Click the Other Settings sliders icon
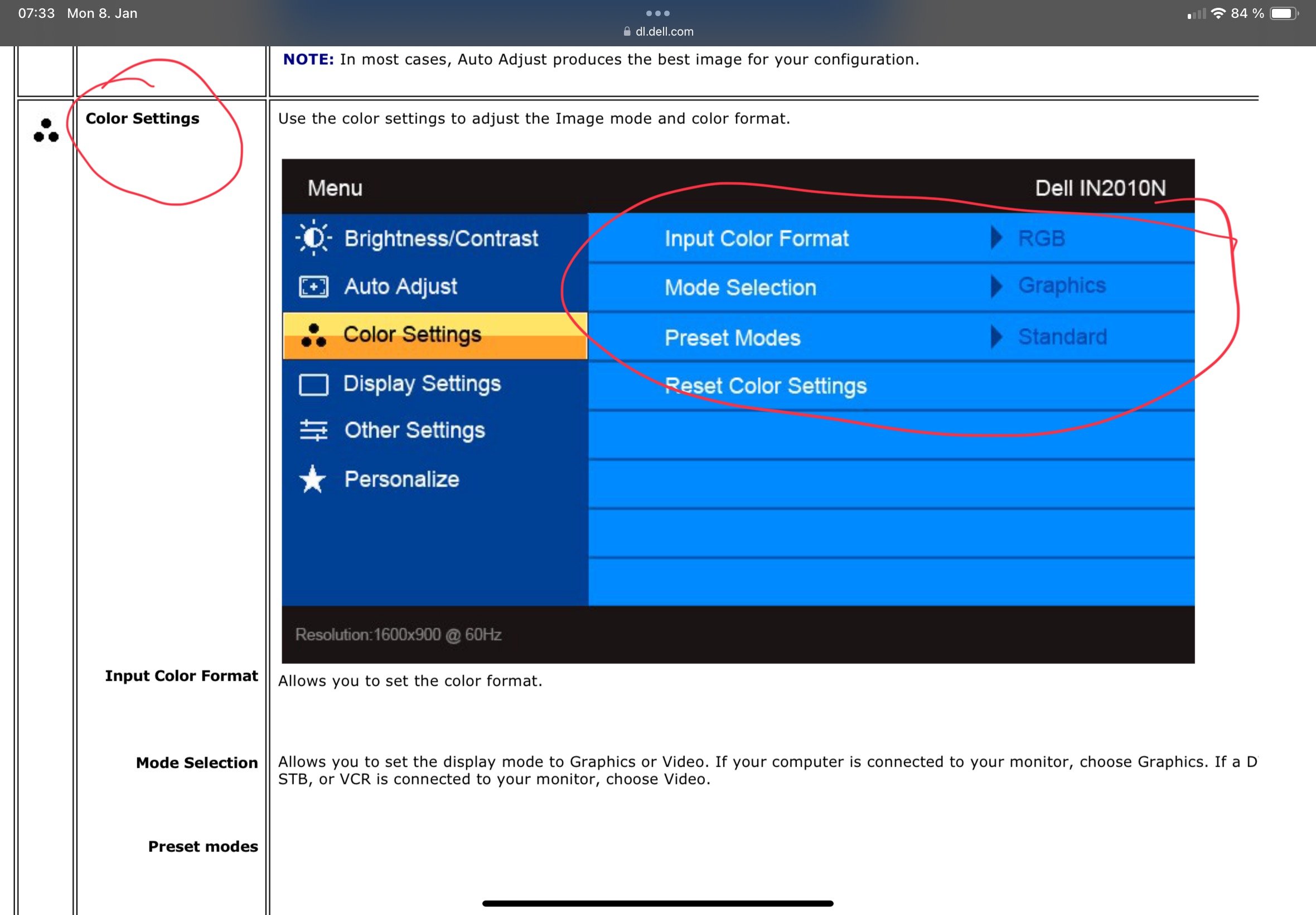1316x915 pixels. tap(314, 431)
